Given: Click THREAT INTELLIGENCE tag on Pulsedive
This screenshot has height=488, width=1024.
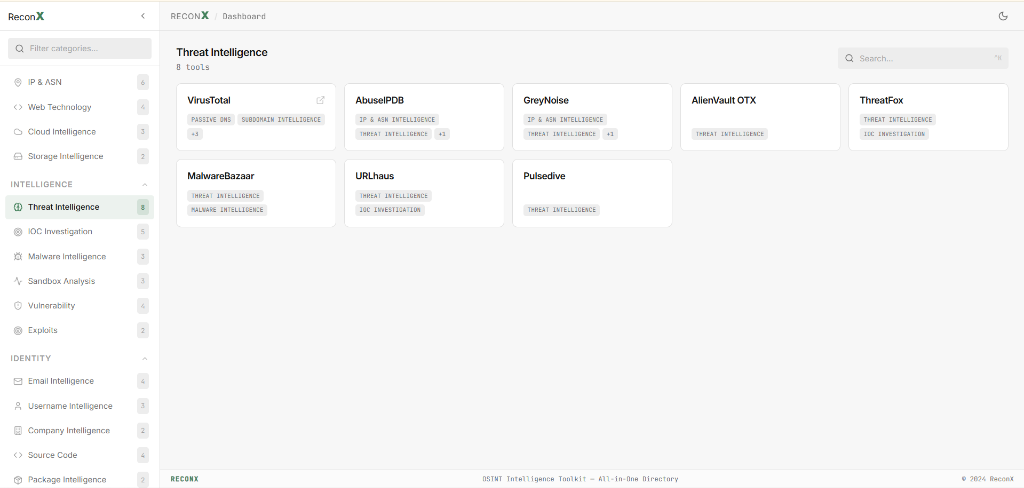Looking at the screenshot, I should 562,210.
